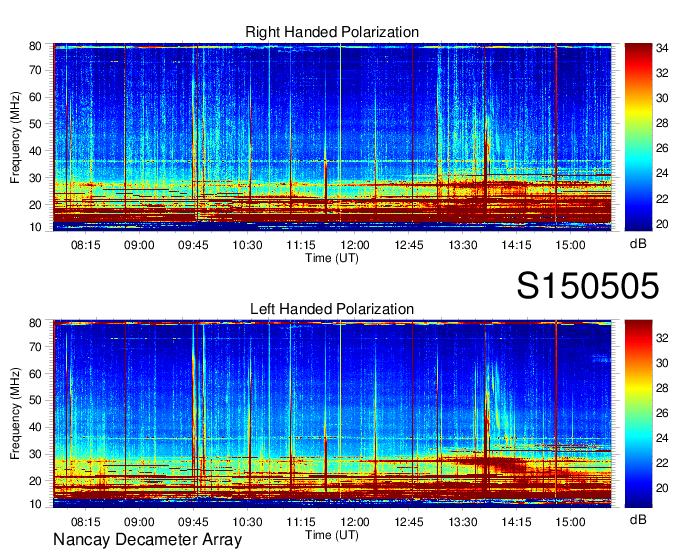Screen dimensions: 680x552
Task: Select the 13:30 time tick on lower plot
Action: [463, 522]
